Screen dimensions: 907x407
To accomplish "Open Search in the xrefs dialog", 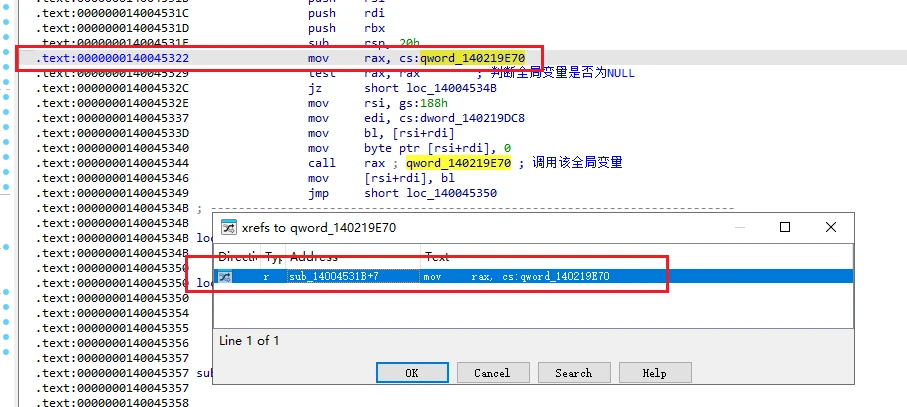I will point(574,373).
